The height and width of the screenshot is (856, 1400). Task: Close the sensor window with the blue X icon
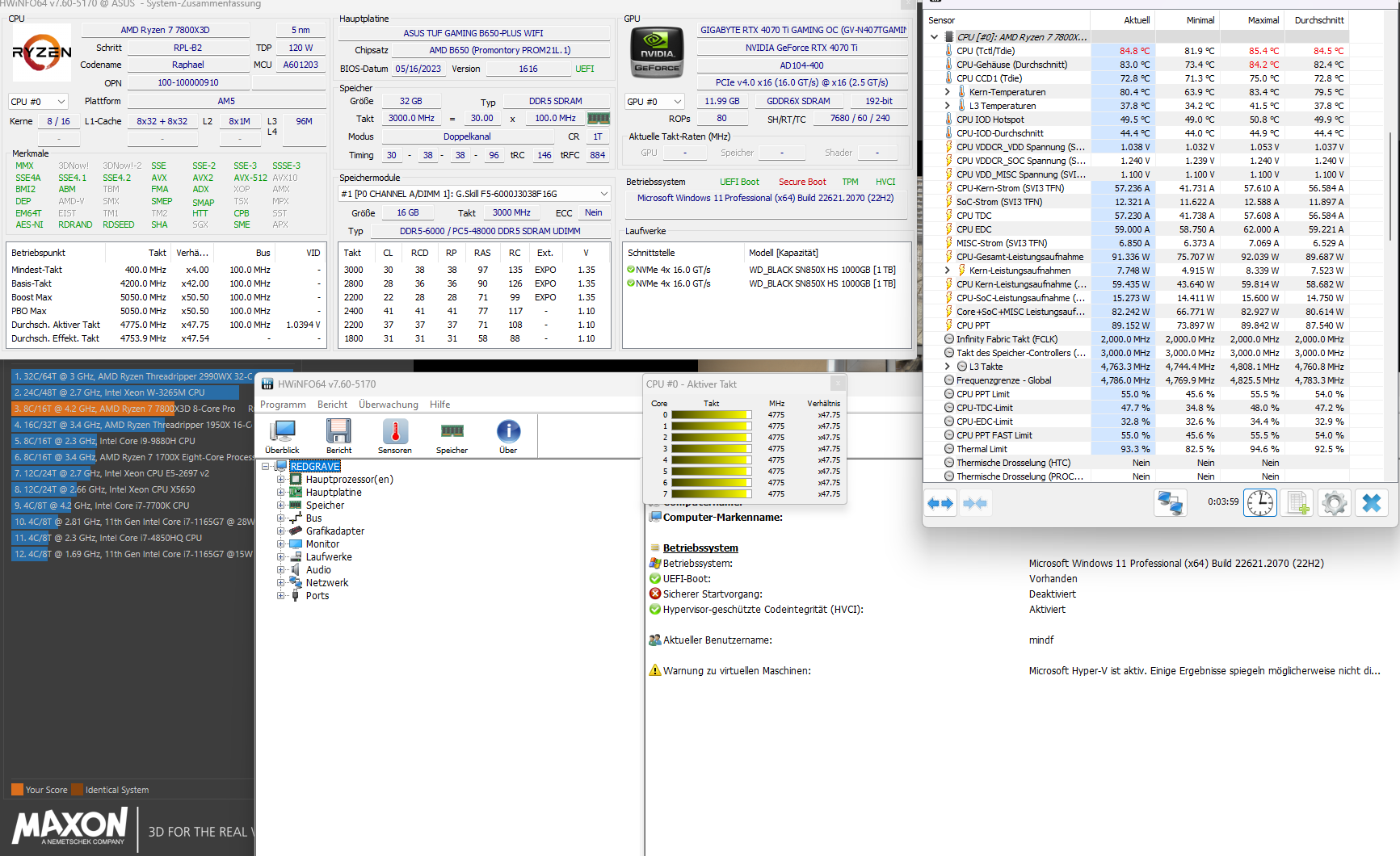coord(1372,503)
